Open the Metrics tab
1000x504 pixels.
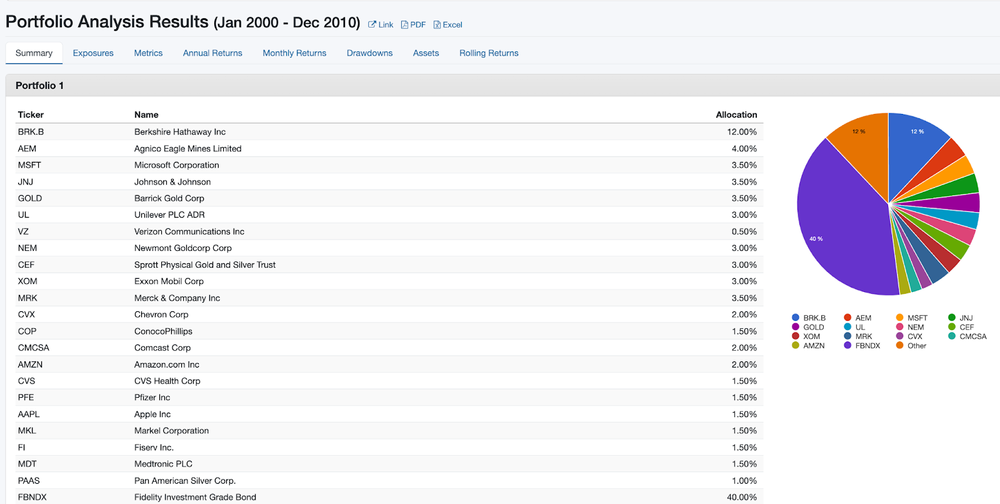click(148, 53)
